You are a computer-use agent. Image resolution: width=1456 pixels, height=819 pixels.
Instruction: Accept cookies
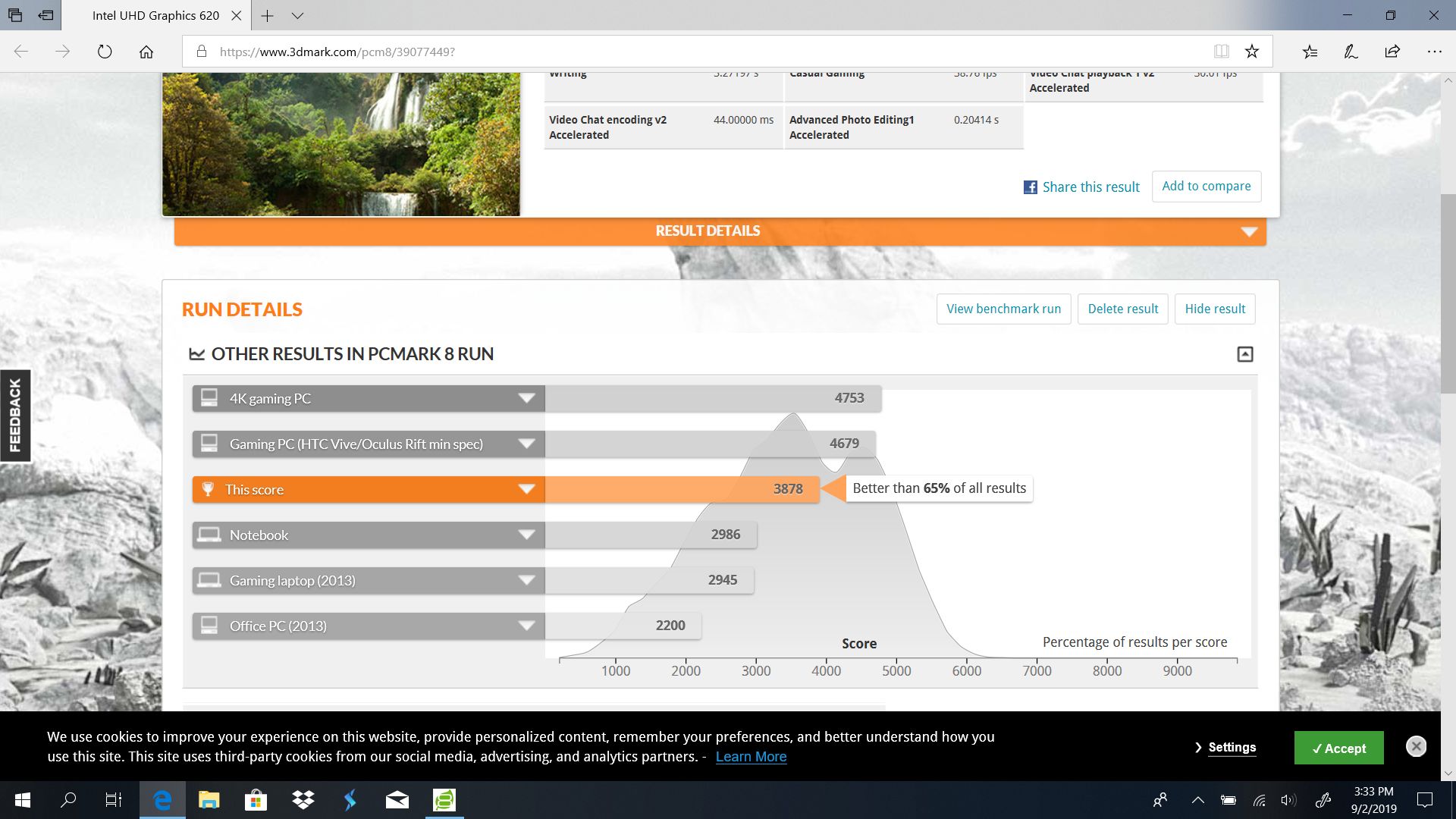click(1338, 748)
